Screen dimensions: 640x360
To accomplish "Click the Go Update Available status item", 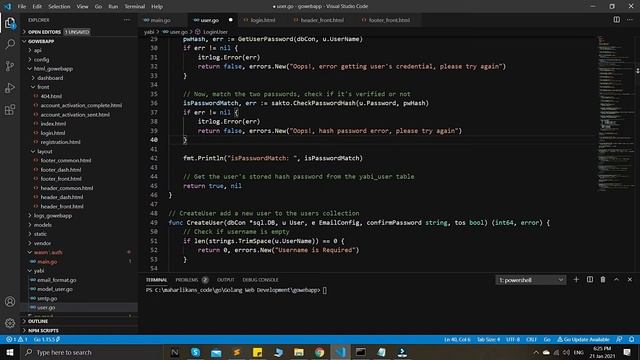I will [x=583, y=339].
